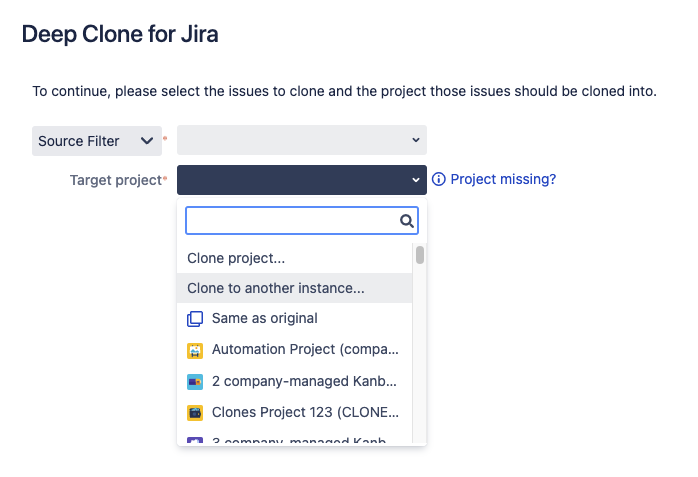The image size is (698, 477).
Task: Click the Clones Project 123 avatar icon
Action: click(x=195, y=412)
